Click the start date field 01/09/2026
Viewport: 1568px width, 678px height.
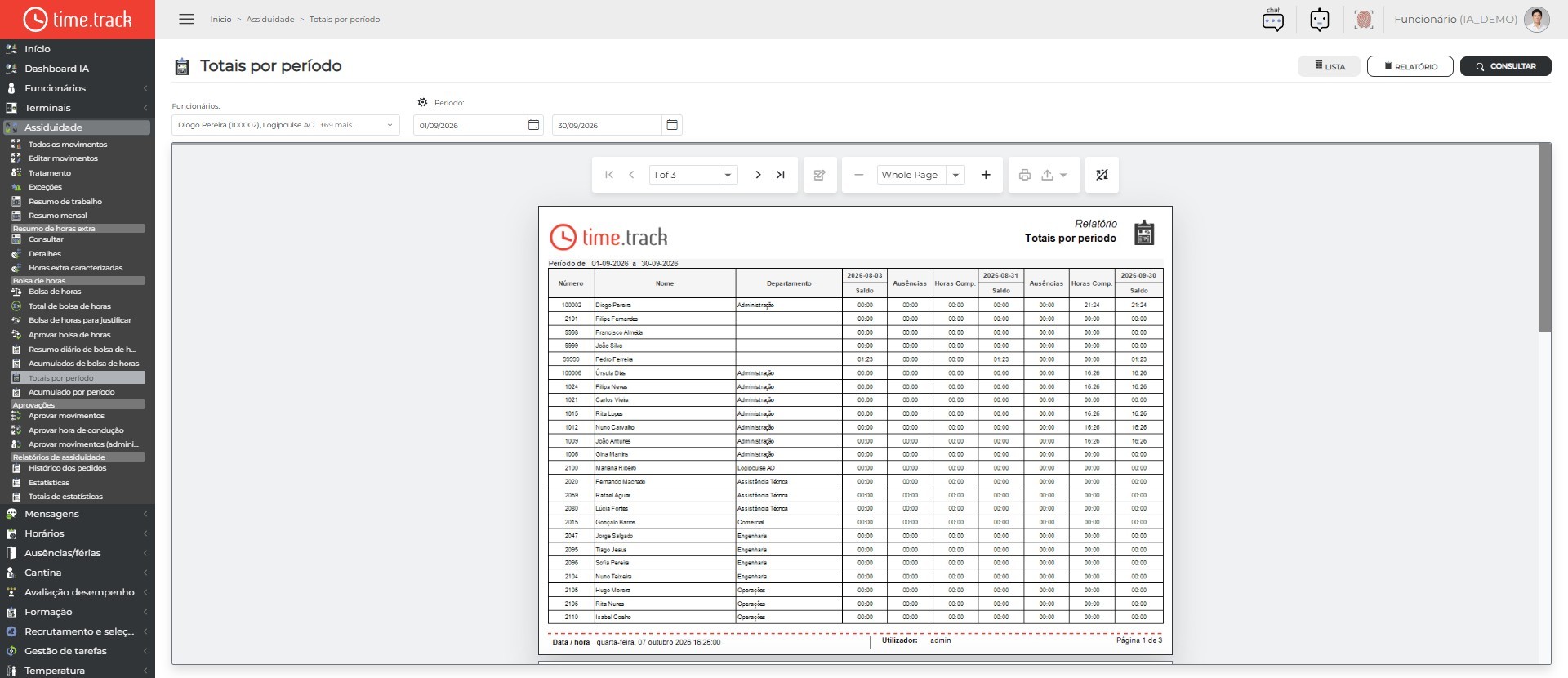(x=469, y=125)
